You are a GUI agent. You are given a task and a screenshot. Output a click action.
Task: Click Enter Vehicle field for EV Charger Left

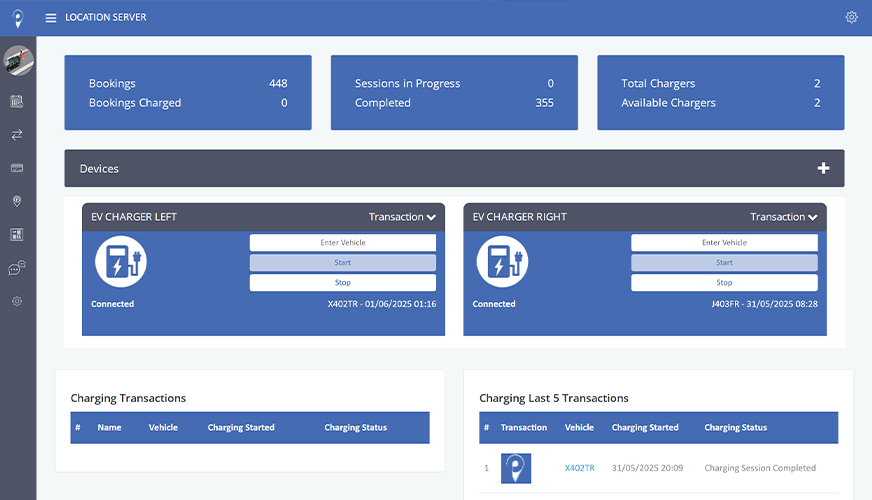coord(342,243)
